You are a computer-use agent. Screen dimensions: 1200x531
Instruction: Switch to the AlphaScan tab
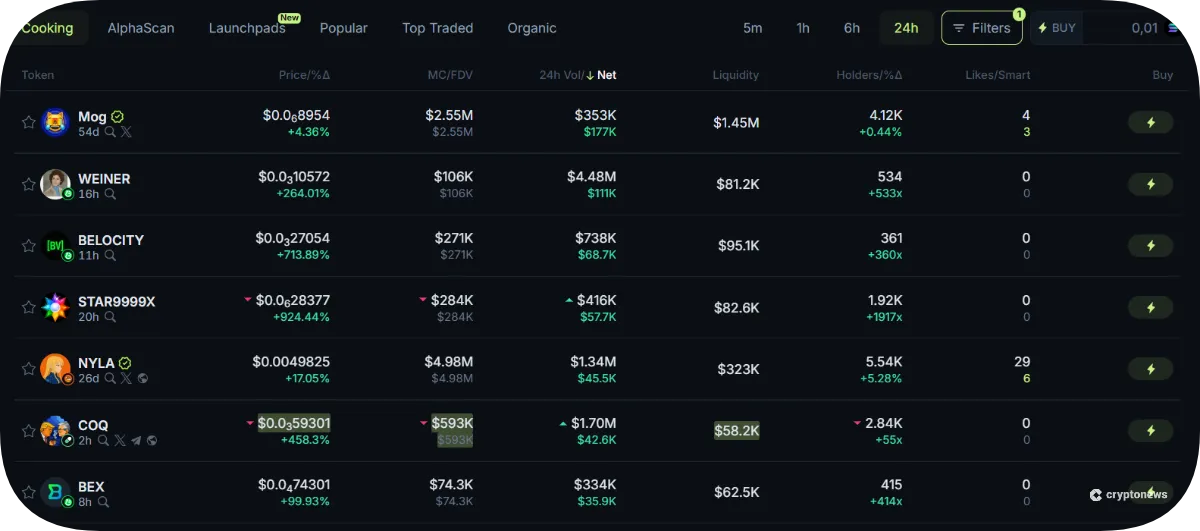pos(141,28)
